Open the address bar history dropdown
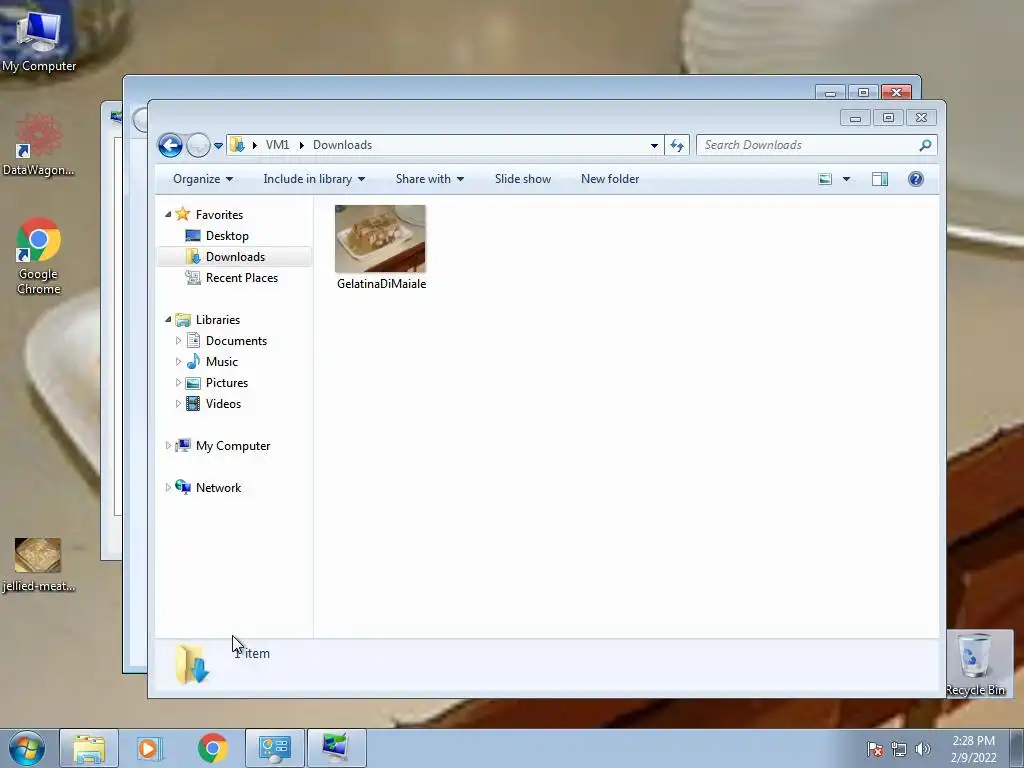1024x768 pixels. click(x=654, y=146)
